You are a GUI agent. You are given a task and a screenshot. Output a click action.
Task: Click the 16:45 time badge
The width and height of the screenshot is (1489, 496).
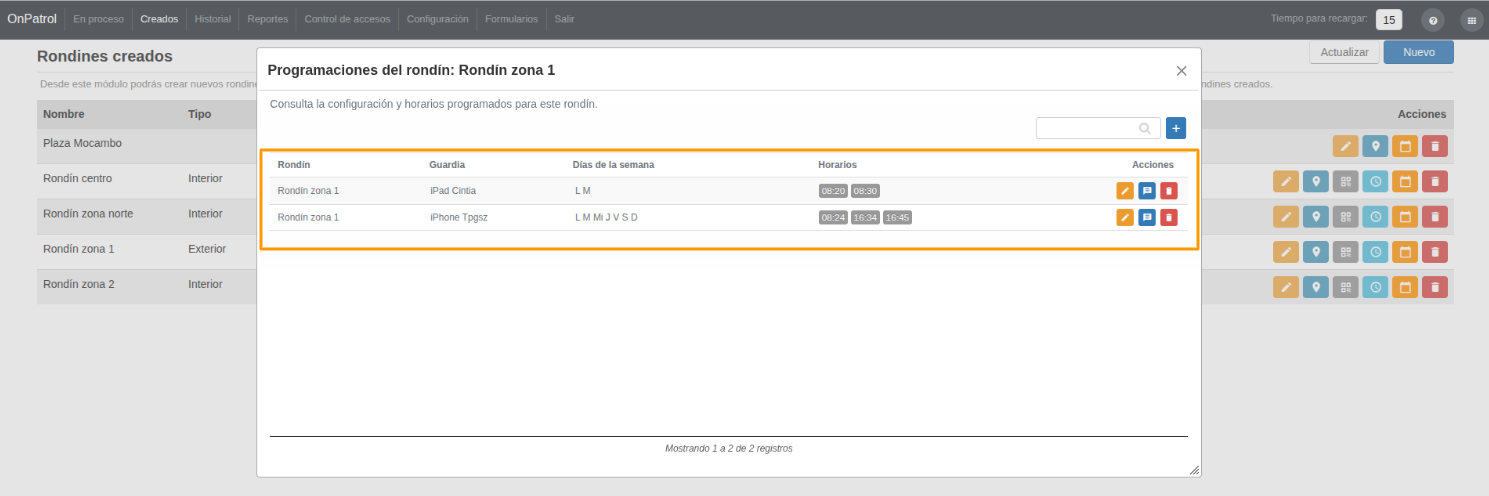tap(897, 217)
